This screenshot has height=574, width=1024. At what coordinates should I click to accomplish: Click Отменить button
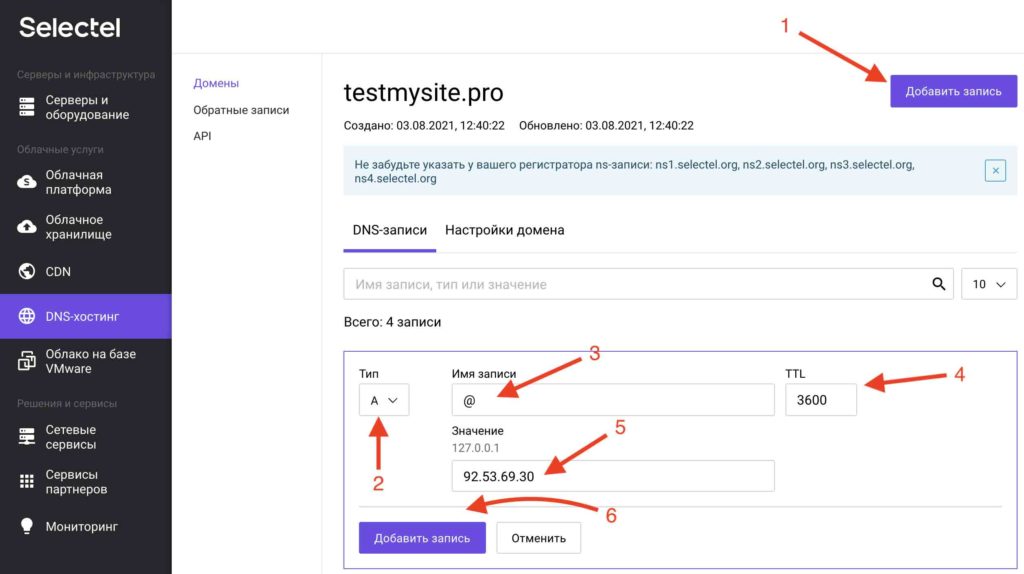[538, 538]
